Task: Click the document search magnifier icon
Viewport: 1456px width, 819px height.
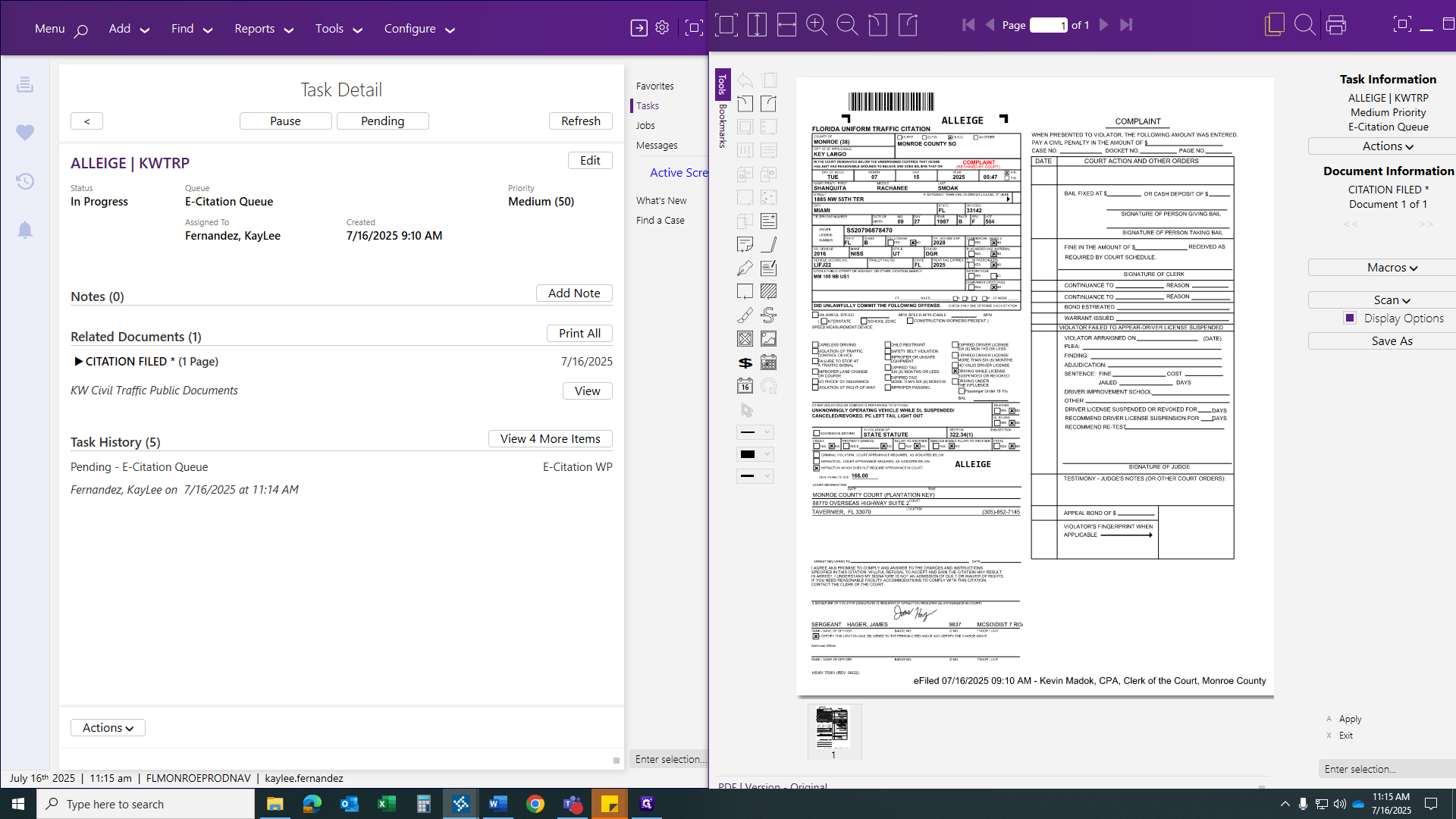Action: pyautogui.click(x=1304, y=25)
